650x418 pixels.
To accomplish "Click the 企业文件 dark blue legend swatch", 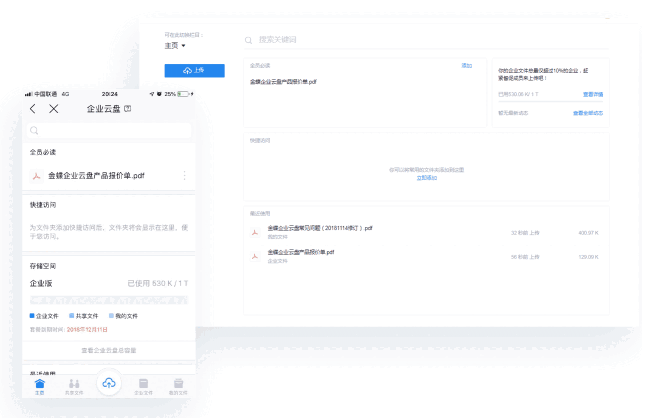I will click(x=32, y=316).
